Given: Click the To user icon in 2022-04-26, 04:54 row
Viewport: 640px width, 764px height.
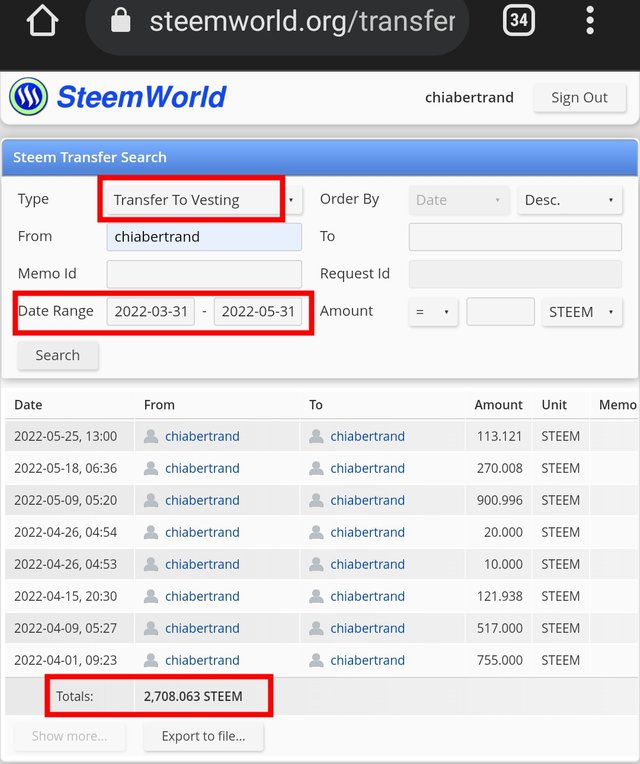Looking at the screenshot, I should [316, 532].
